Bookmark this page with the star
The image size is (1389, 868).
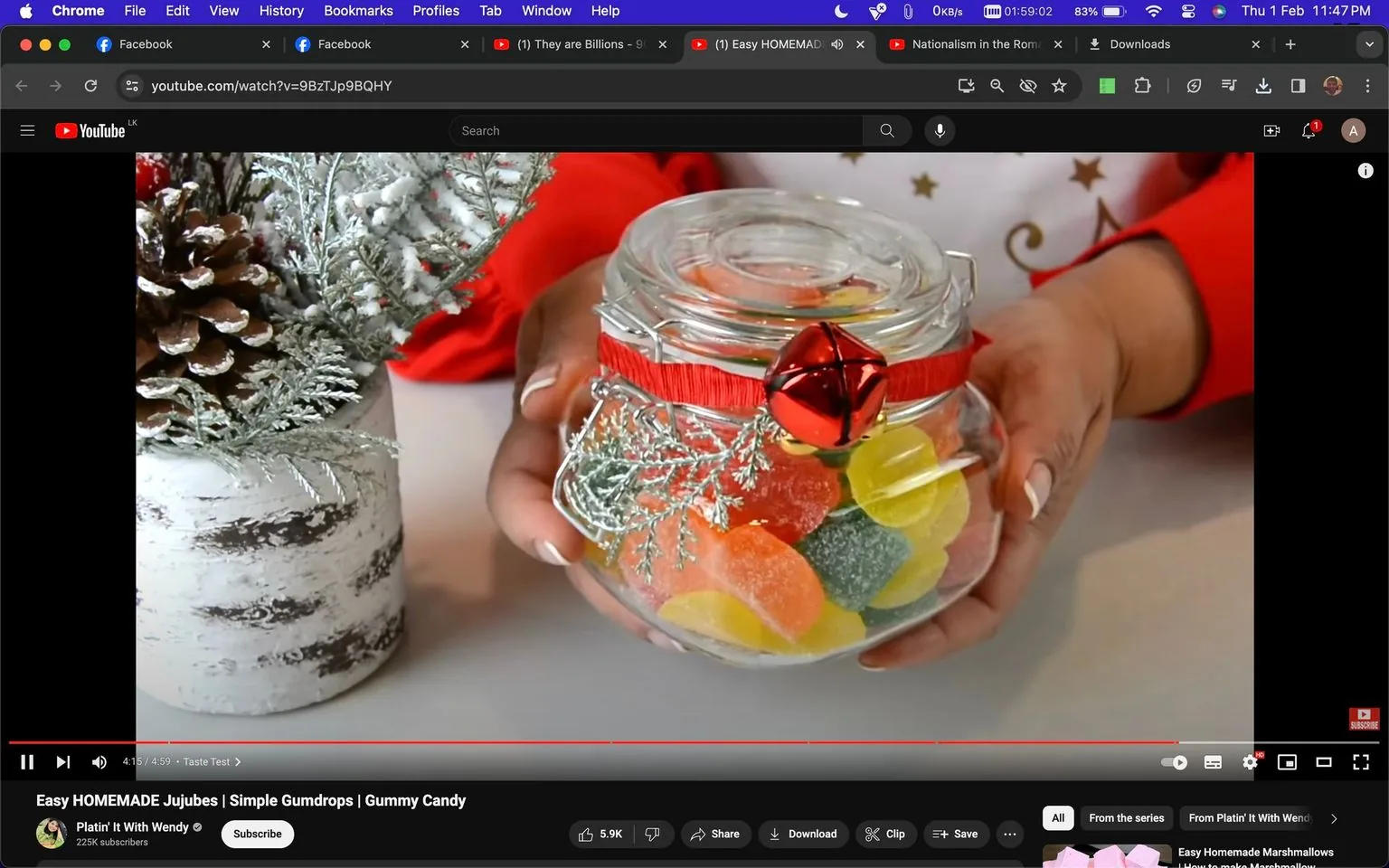1059,85
